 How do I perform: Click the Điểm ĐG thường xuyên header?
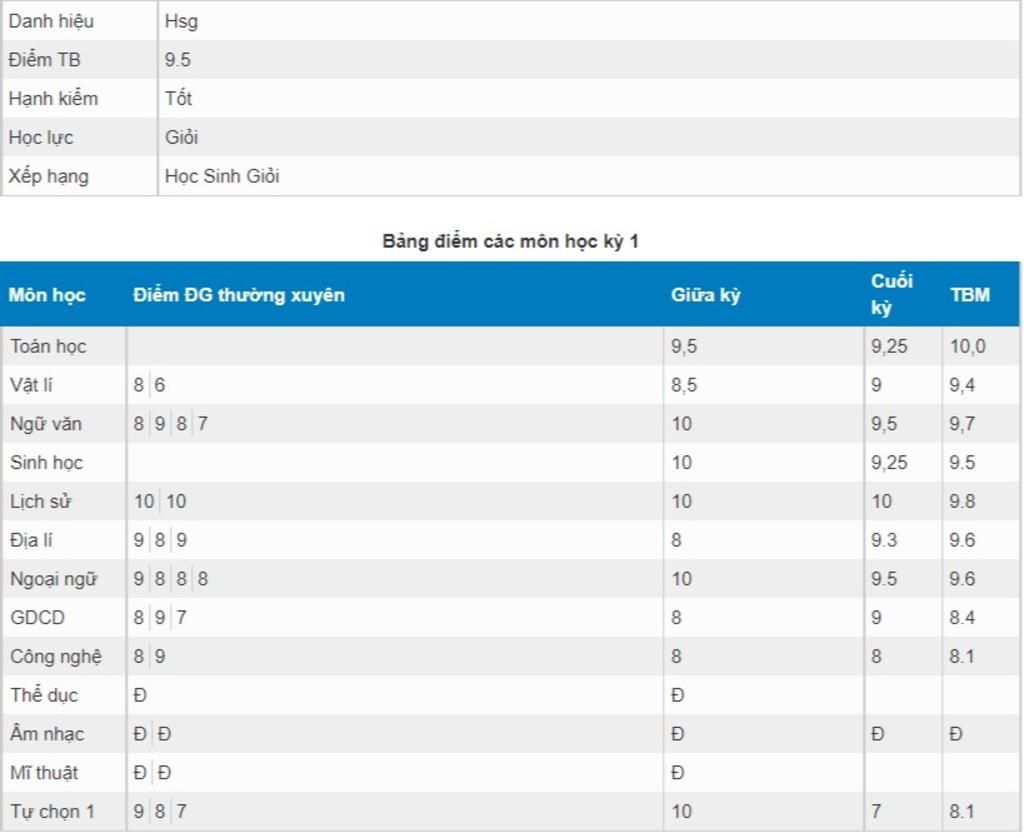tap(239, 295)
